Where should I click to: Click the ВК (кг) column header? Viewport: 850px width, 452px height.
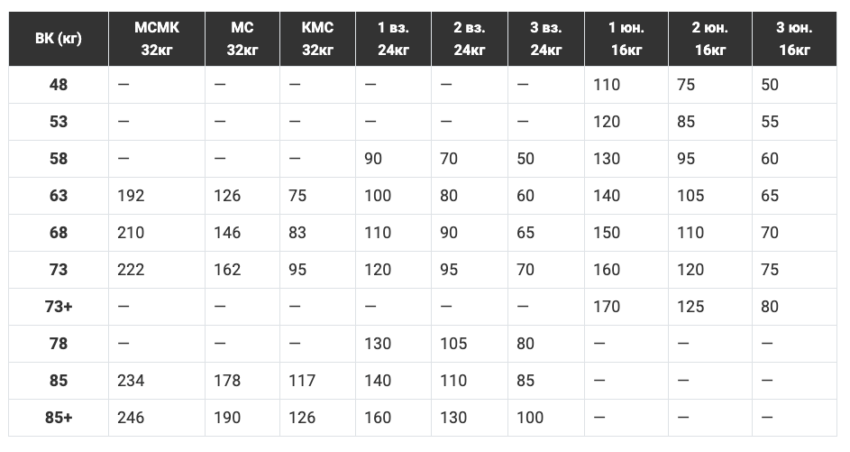(x=59, y=38)
